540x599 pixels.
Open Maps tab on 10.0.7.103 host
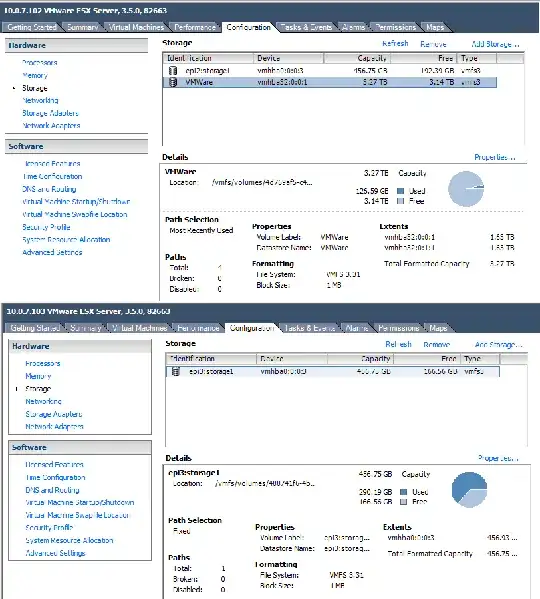click(438, 328)
